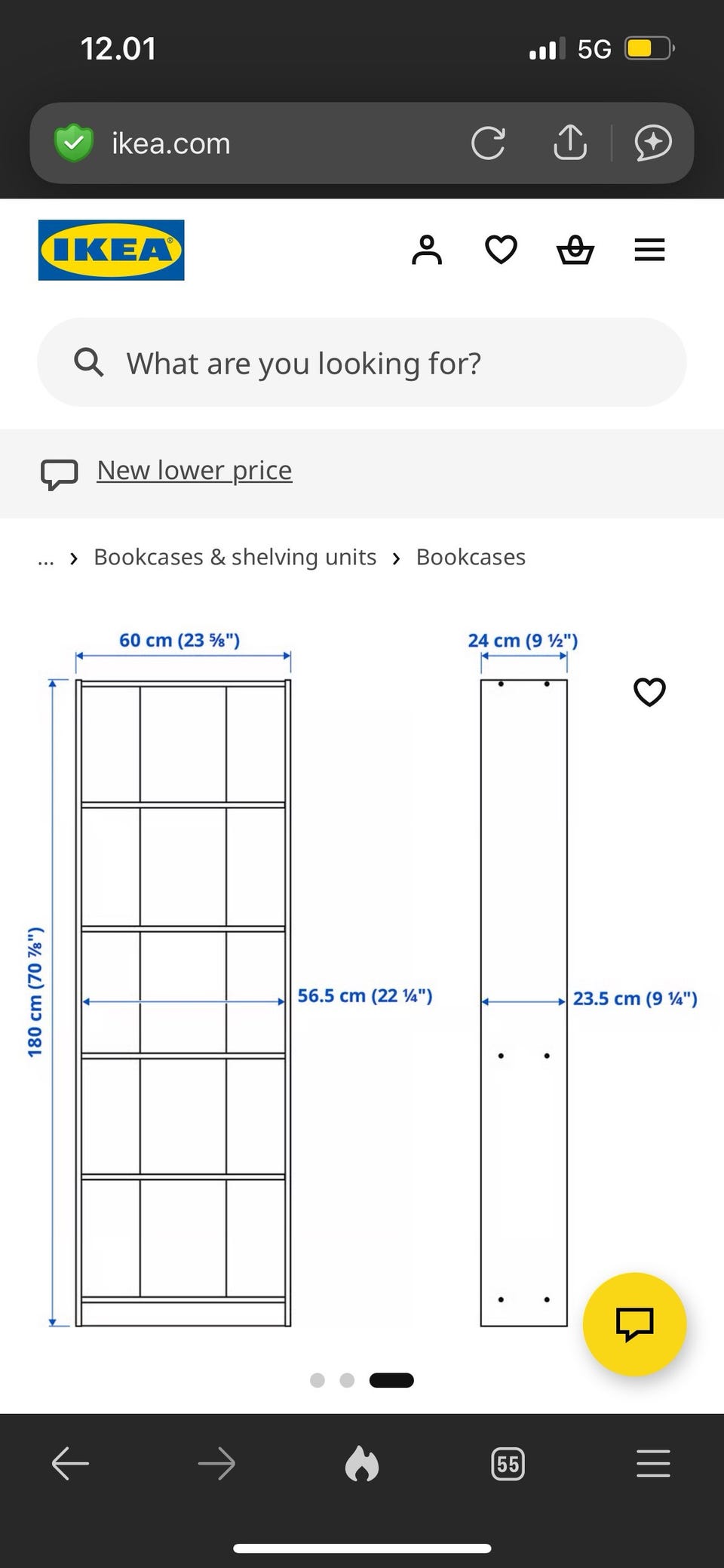Open the tab switcher showing 55 tabs
This screenshot has width=724, height=1568.
point(508,1464)
